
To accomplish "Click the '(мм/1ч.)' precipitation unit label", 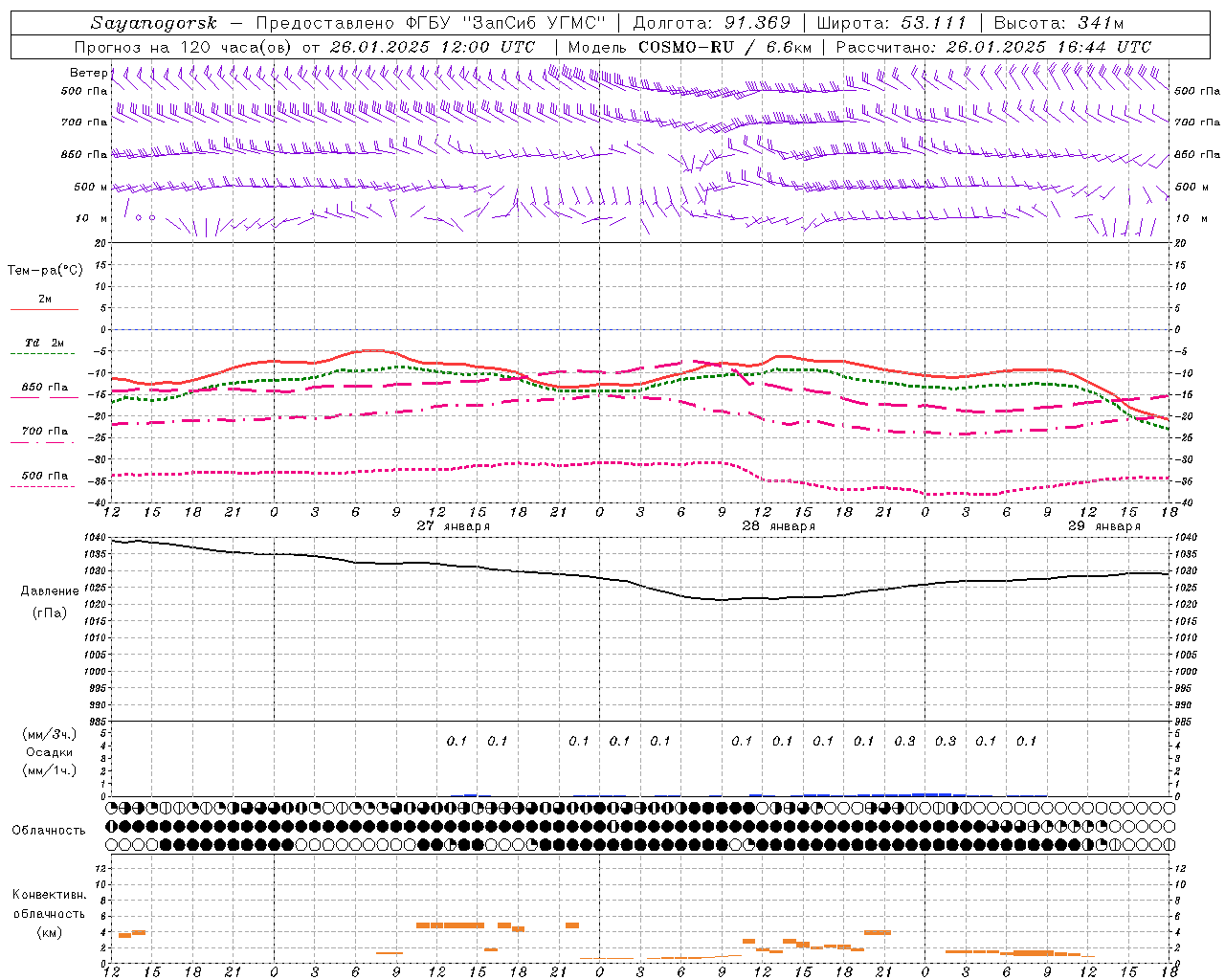I will (49, 770).
